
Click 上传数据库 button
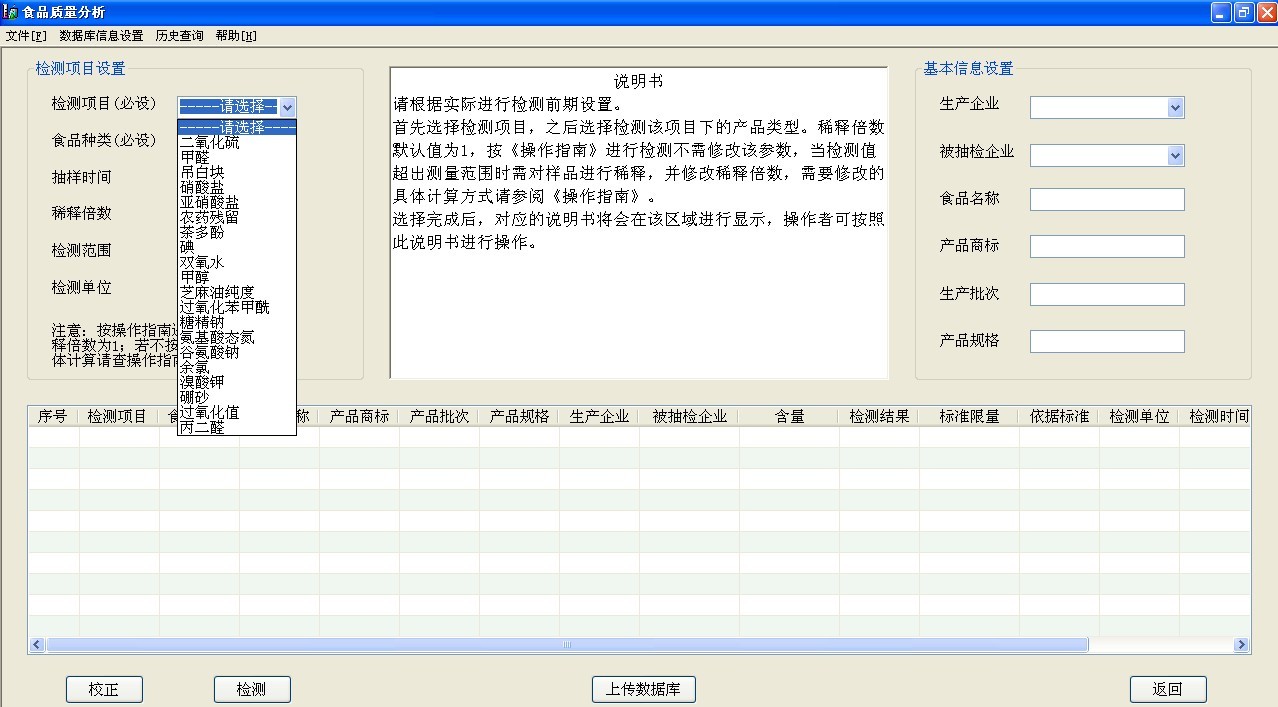click(644, 690)
